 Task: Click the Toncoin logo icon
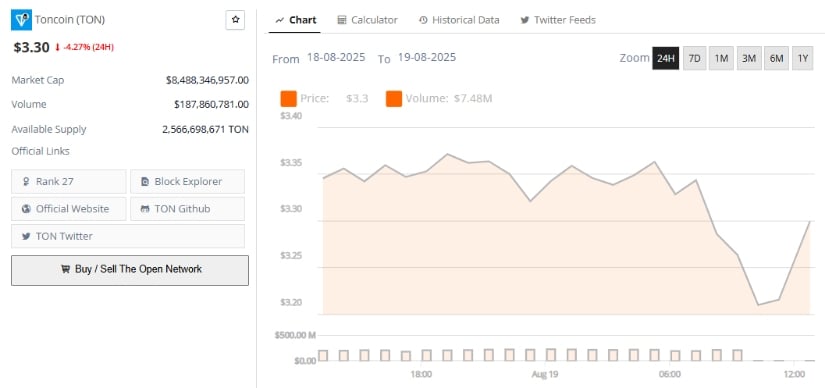(21, 20)
